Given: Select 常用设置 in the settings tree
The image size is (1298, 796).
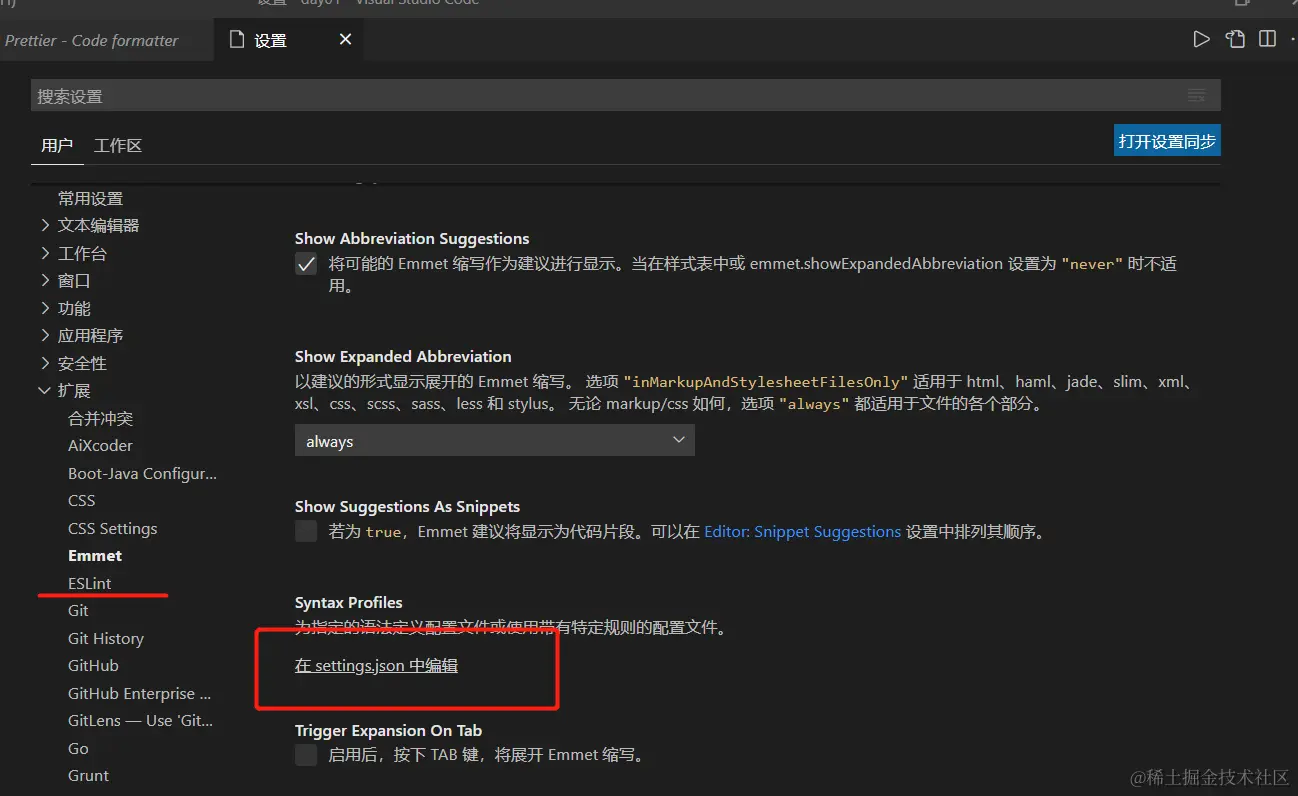Looking at the screenshot, I should pyautogui.click(x=91, y=199).
